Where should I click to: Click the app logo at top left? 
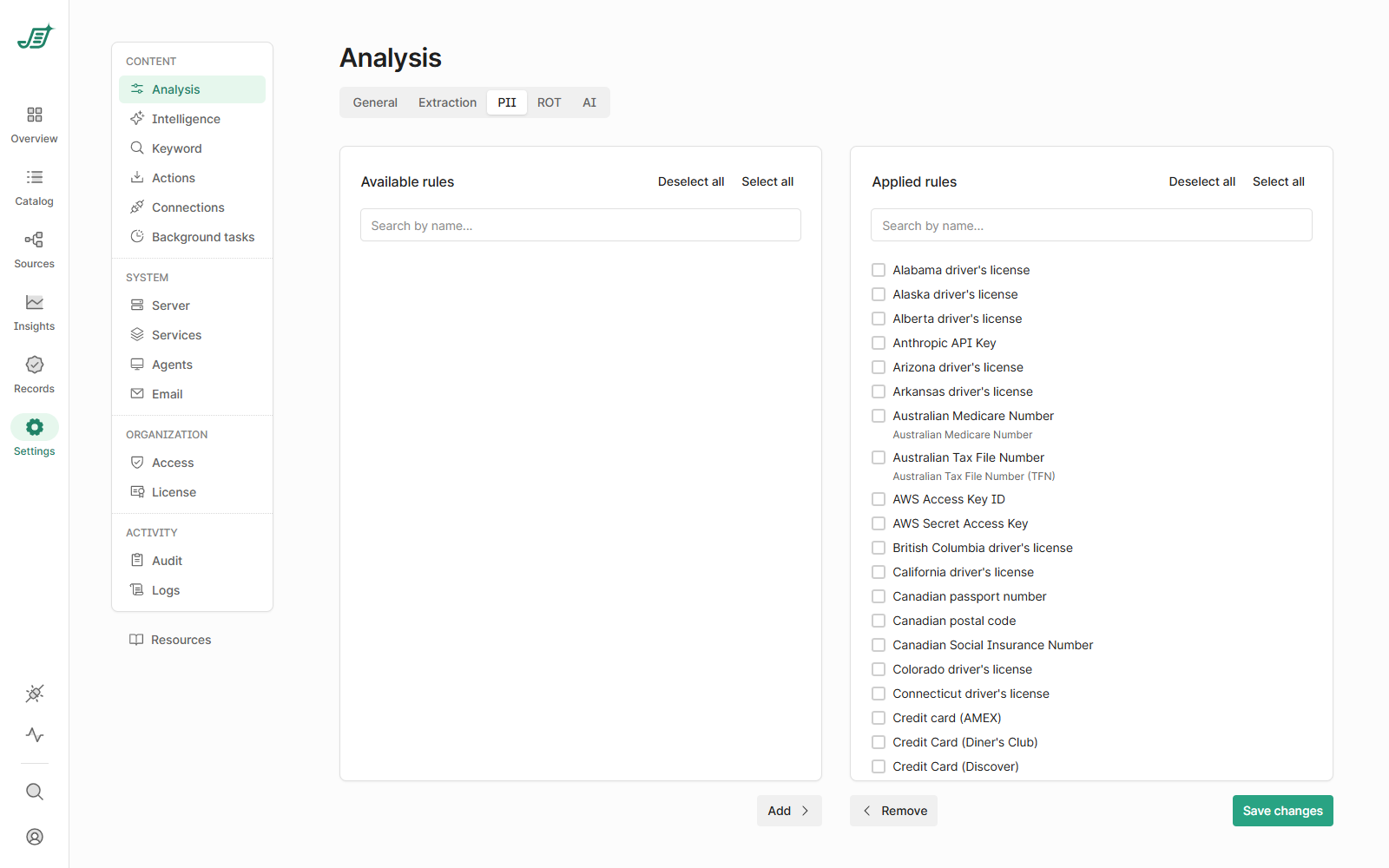pyautogui.click(x=36, y=37)
